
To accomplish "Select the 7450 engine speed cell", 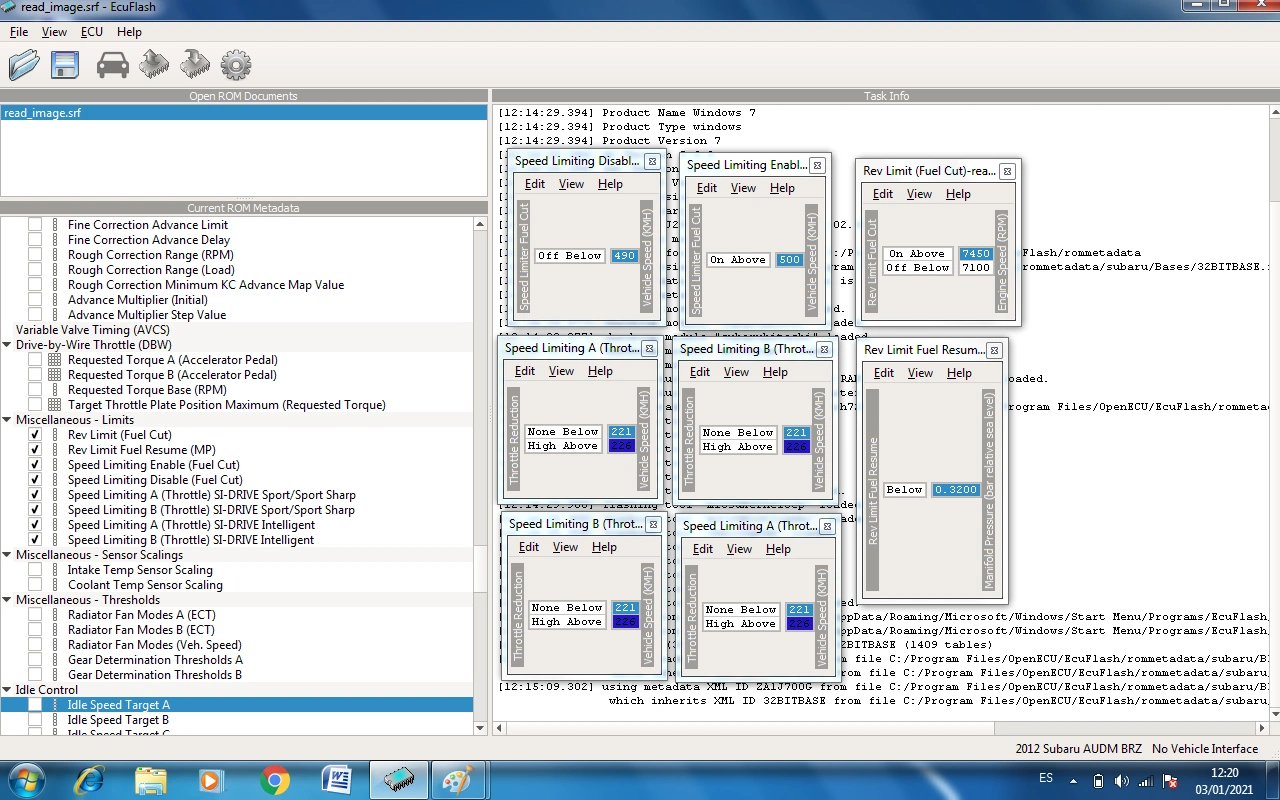I will pos(976,254).
